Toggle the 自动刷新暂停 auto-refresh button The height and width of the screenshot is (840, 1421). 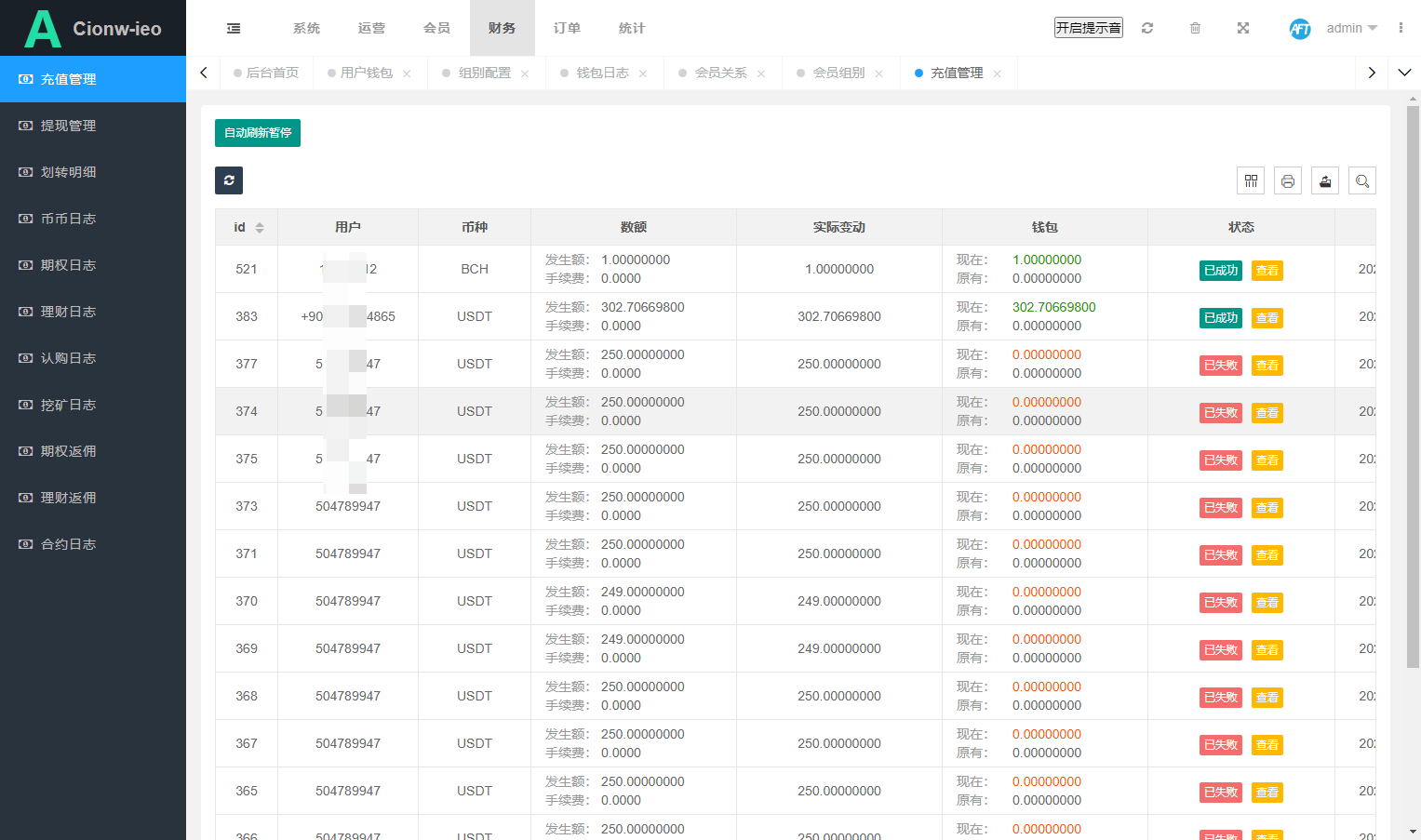point(258,133)
